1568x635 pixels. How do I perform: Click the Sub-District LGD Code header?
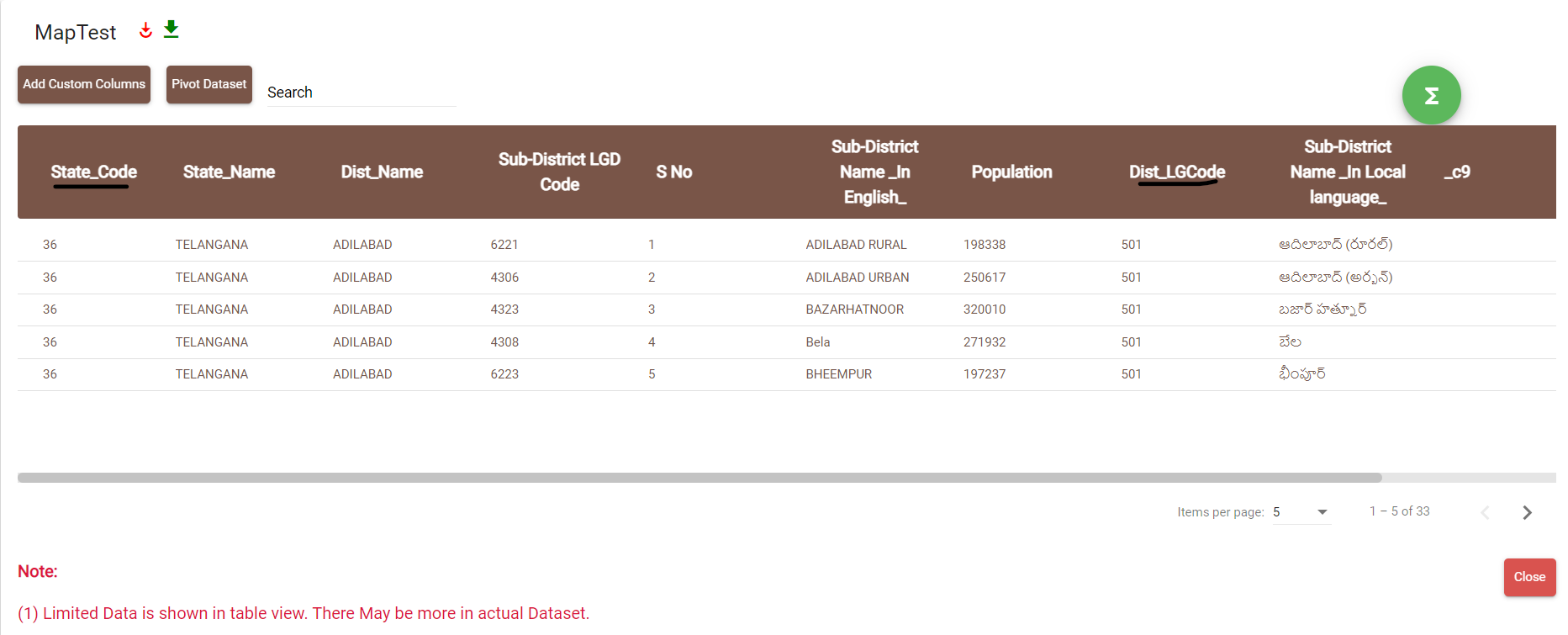[559, 172]
